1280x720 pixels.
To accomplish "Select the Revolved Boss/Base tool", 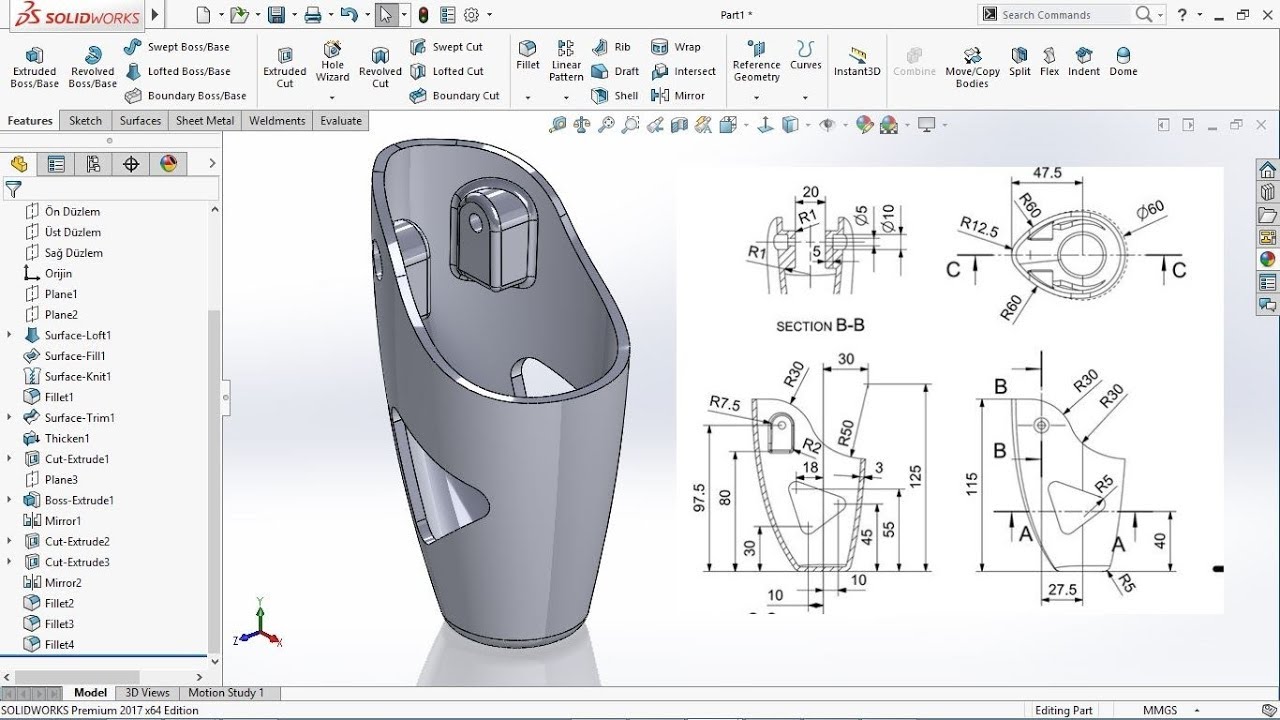I will 92,67.
